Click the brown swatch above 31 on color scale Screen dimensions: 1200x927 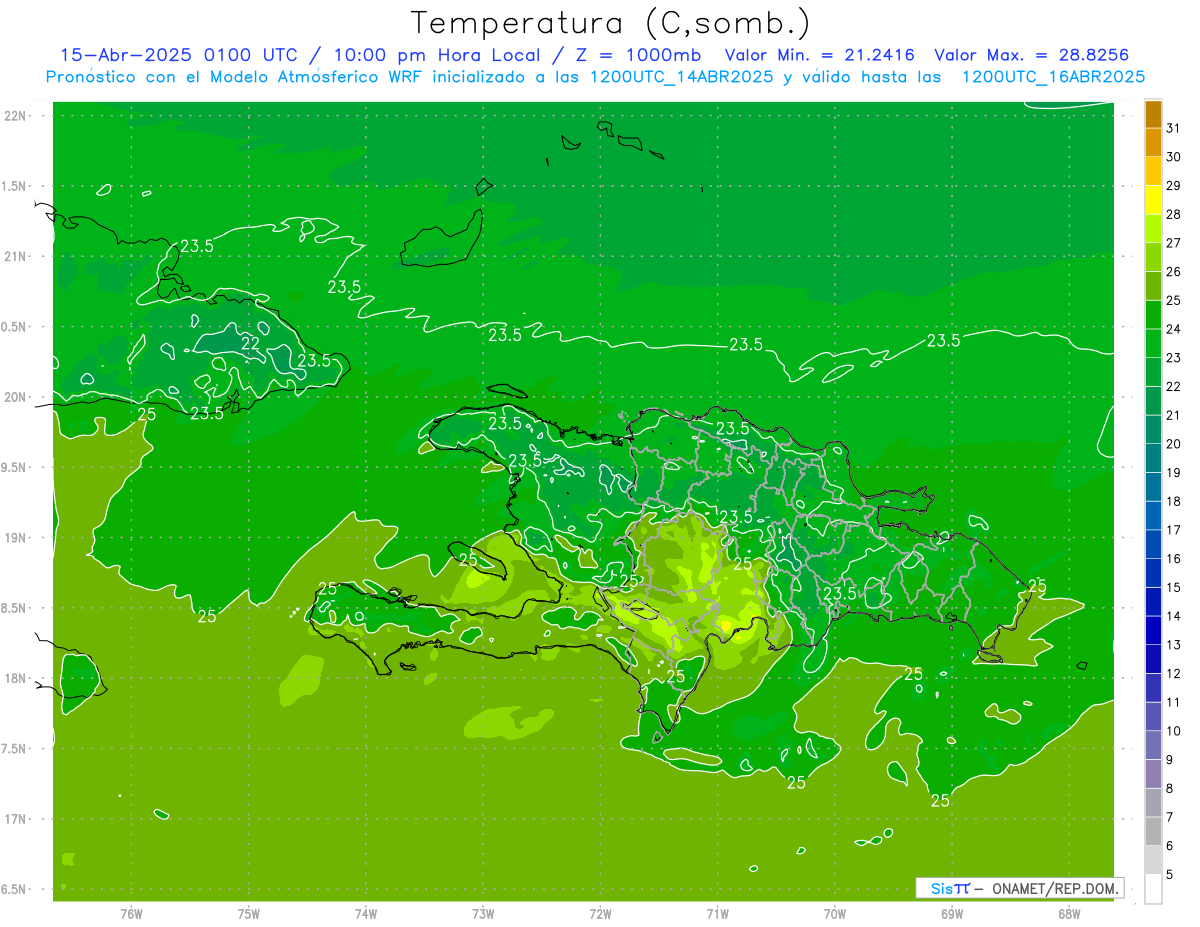(x=1153, y=114)
